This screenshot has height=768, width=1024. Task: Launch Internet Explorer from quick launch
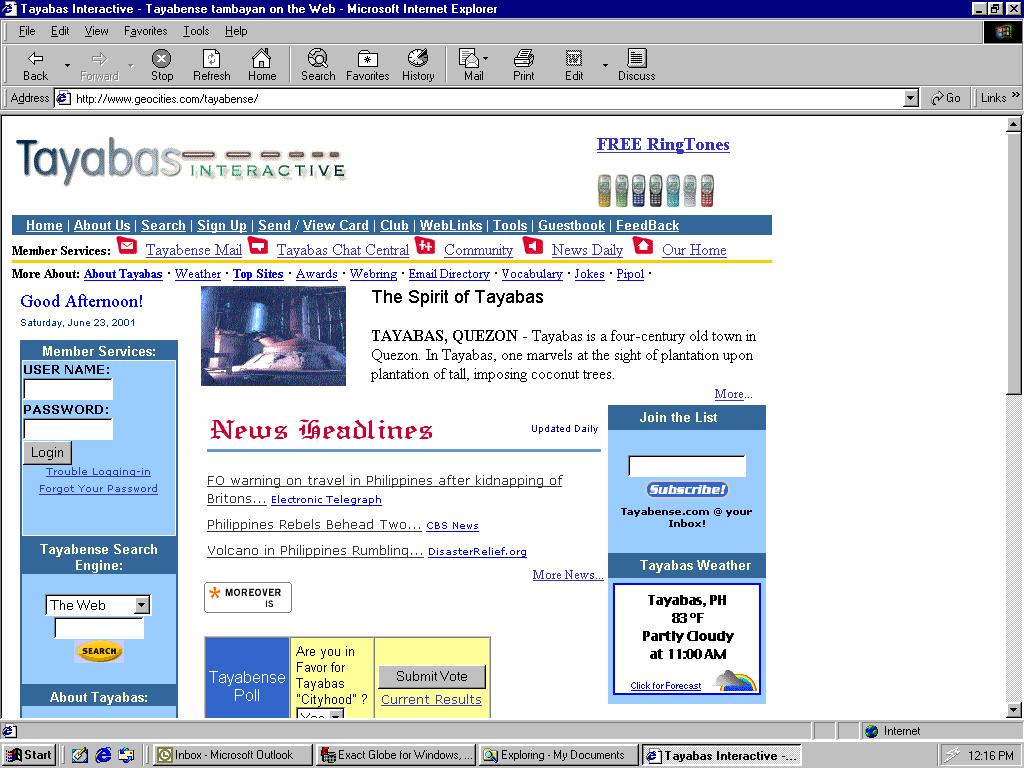[103, 755]
